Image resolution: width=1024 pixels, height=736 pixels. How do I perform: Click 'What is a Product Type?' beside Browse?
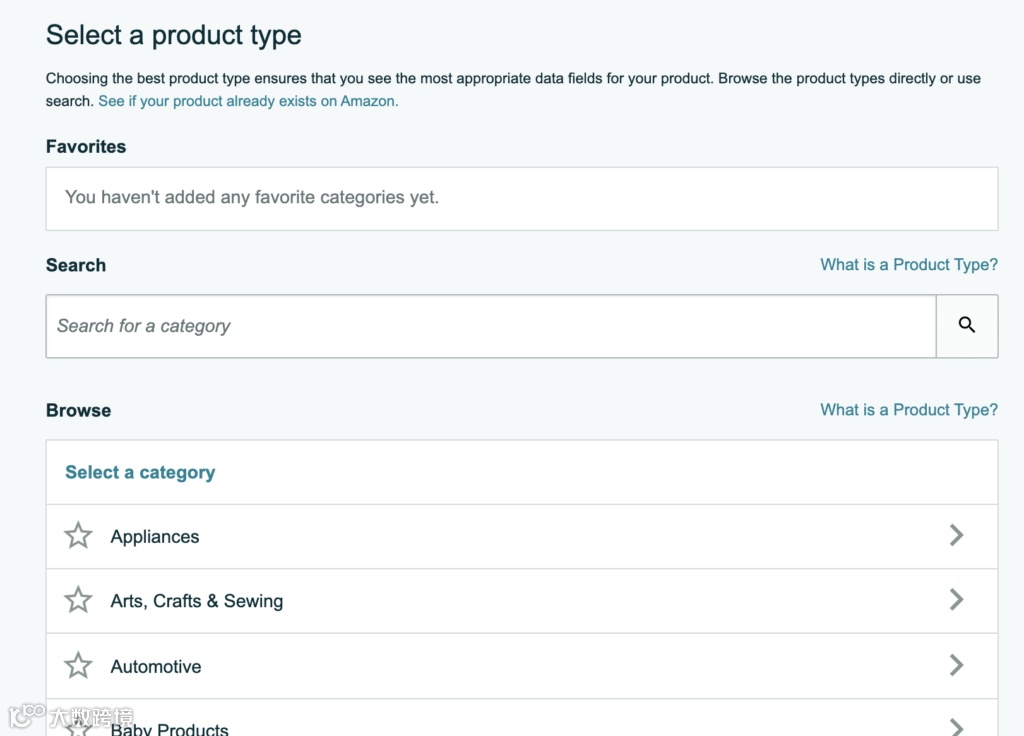point(909,410)
